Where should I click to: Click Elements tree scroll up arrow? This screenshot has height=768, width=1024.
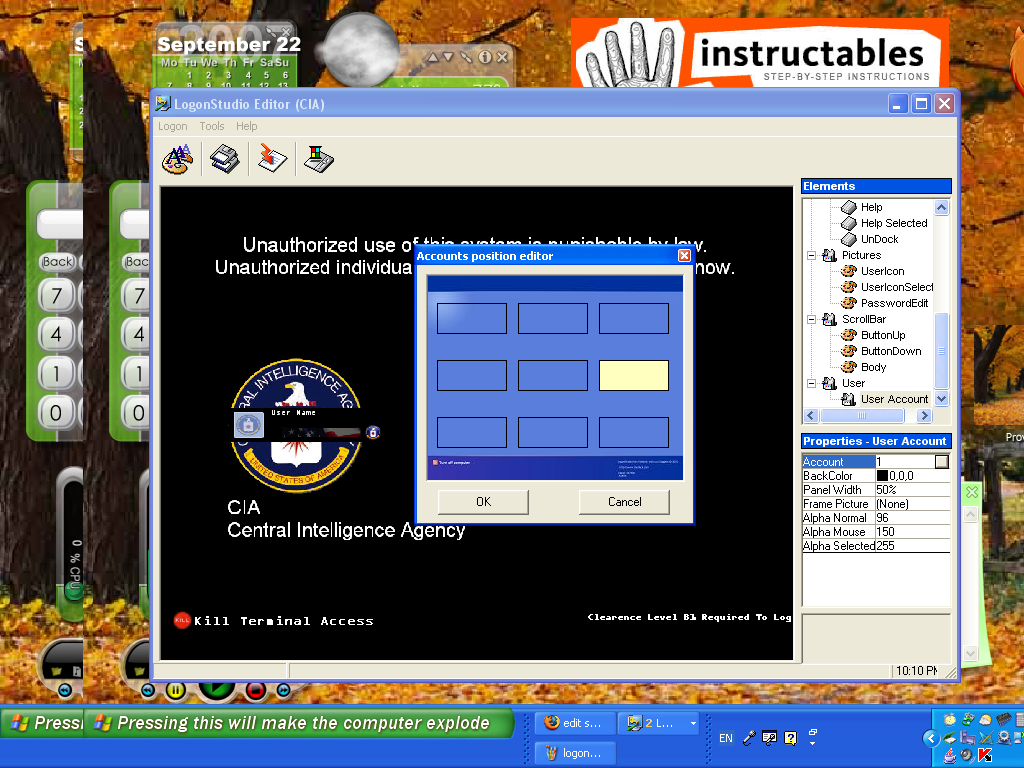[941, 208]
